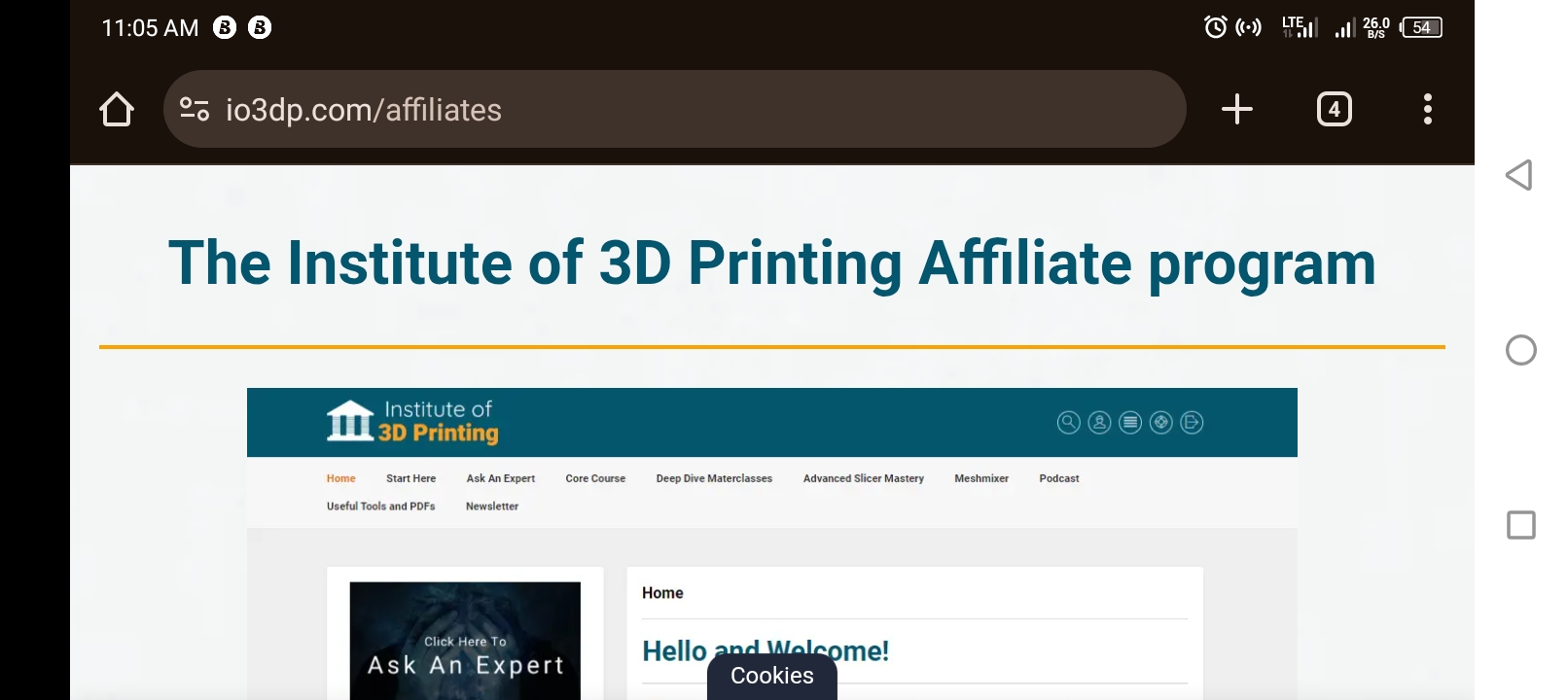
Task: Open the Newsletter menu item
Action: 492,507
